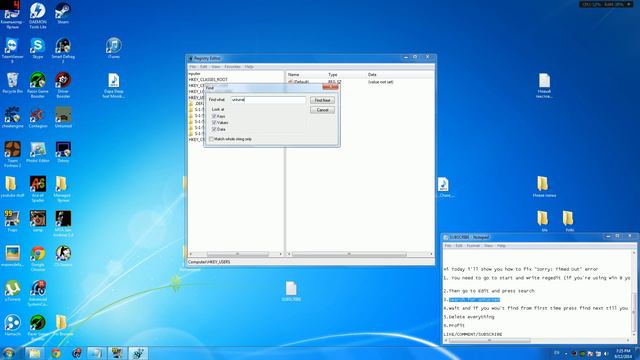
Task: Uncheck the Values checkbox in Find dialog
Action: (x=214, y=123)
